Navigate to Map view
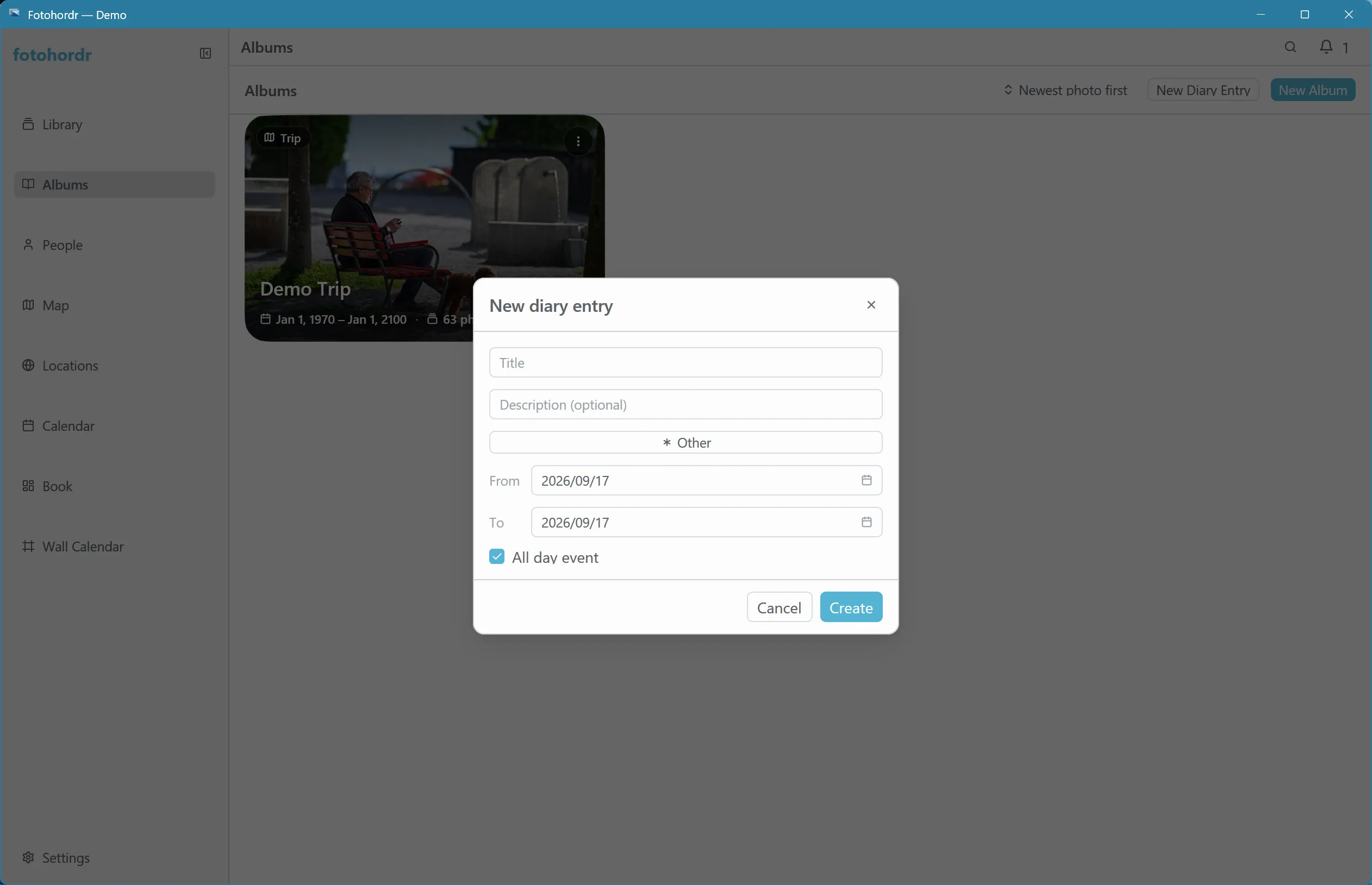The image size is (1372, 885). tap(115, 305)
